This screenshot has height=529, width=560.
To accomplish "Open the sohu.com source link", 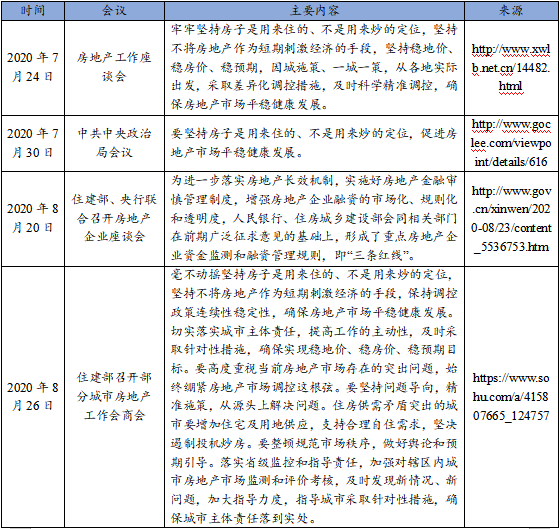I will pos(511,397).
